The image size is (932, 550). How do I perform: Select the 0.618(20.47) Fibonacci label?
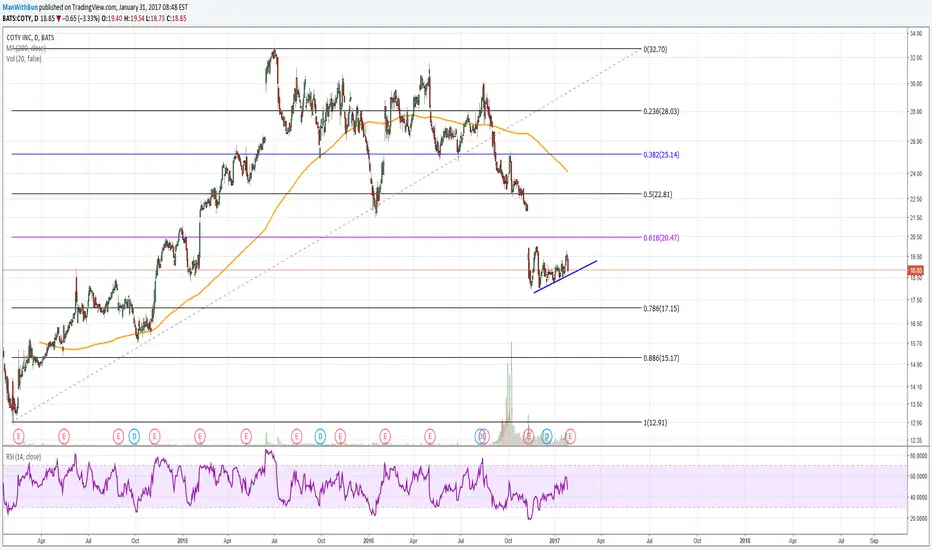[661, 238]
